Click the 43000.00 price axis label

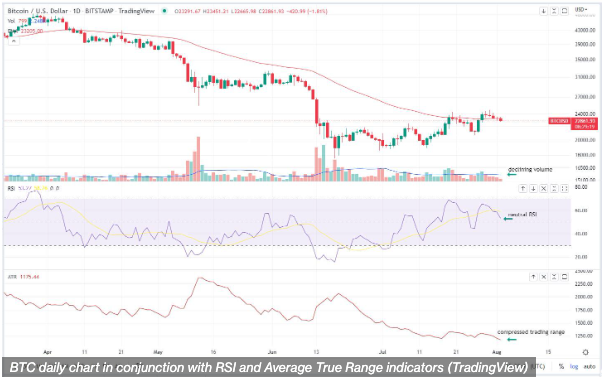[584, 30]
